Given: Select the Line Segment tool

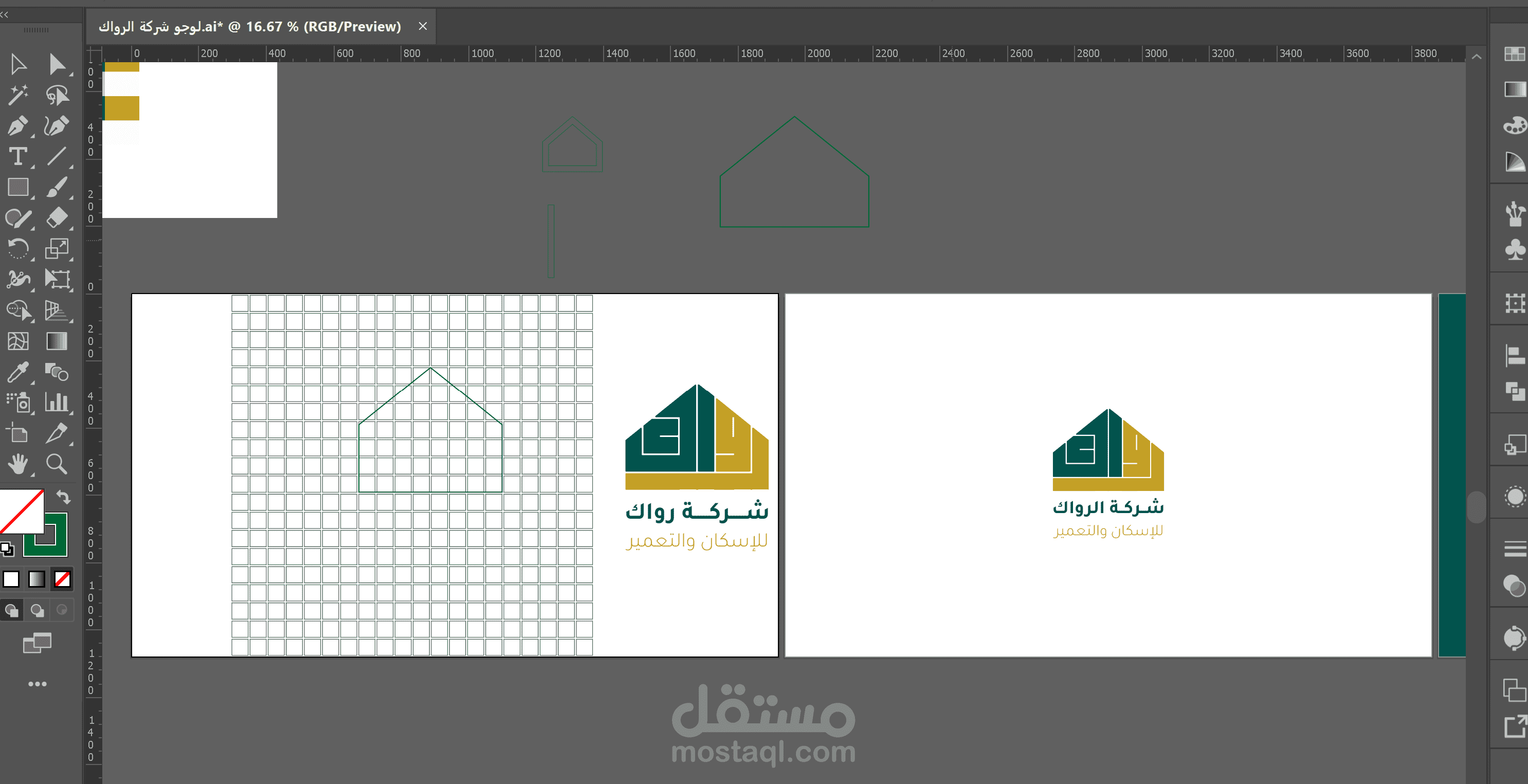Looking at the screenshot, I should [57, 157].
